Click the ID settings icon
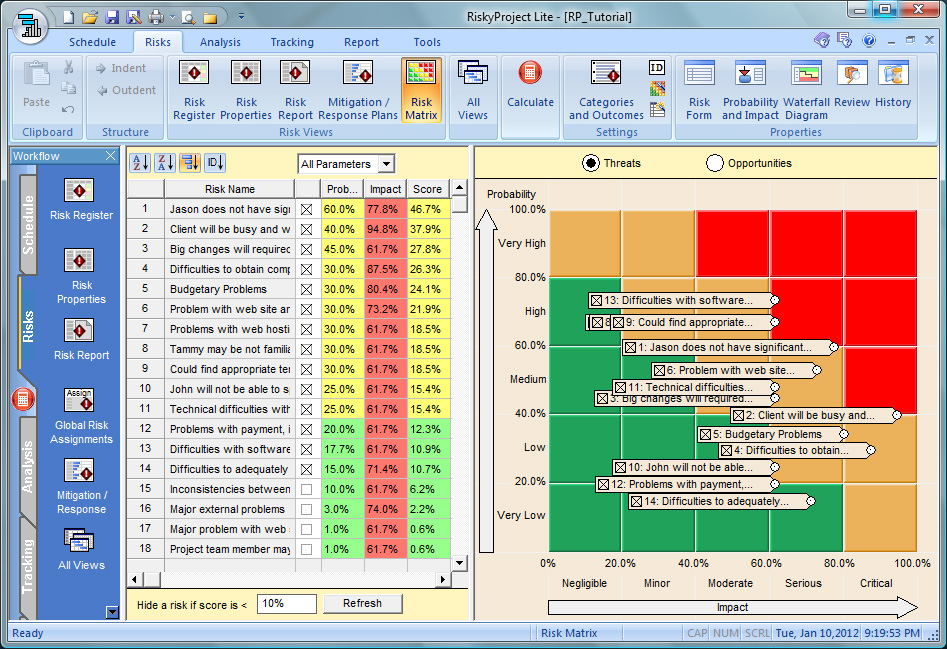 (x=656, y=68)
